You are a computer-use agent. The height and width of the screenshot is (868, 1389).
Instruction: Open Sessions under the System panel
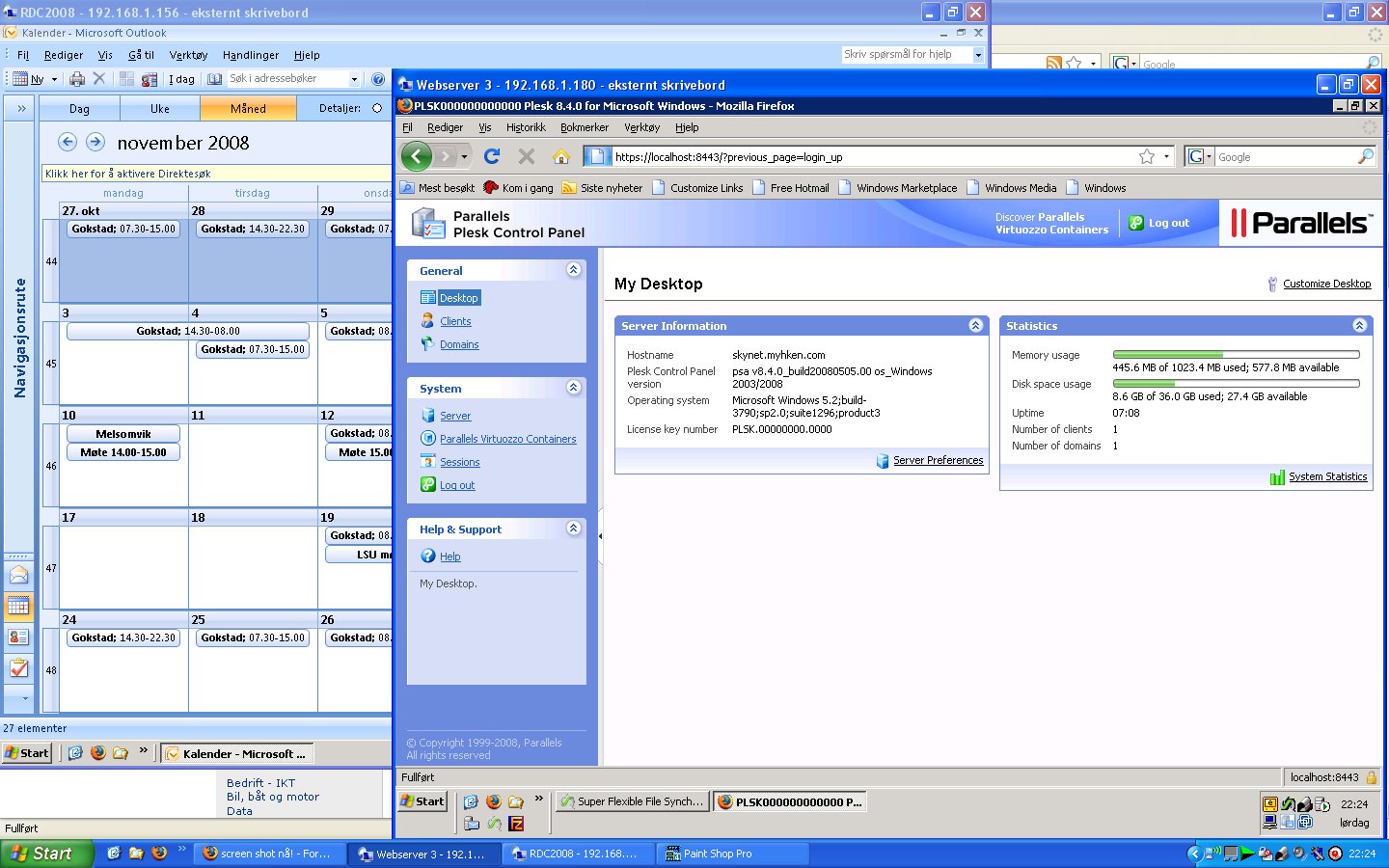pos(459,462)
